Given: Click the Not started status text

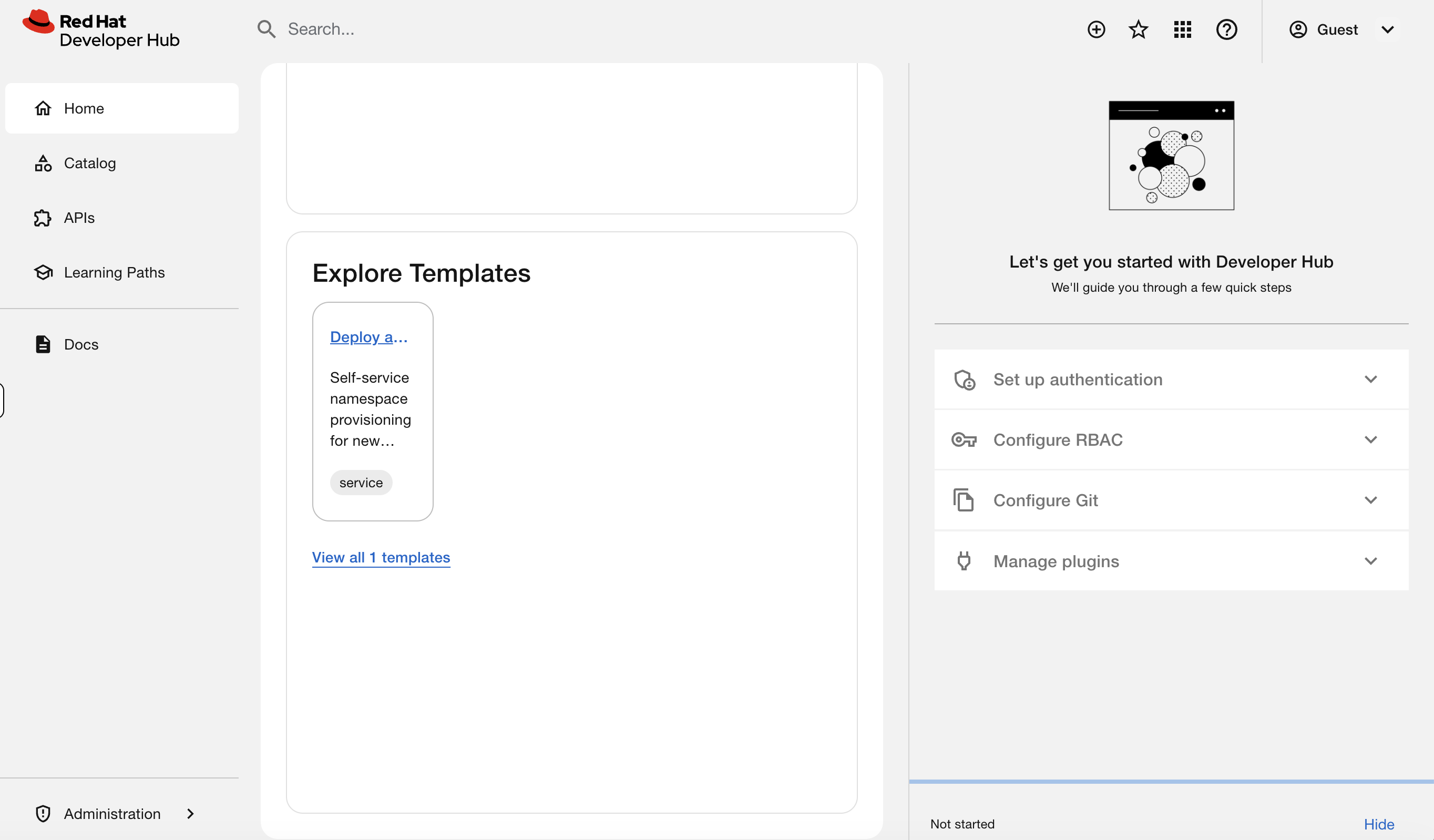Looking at the screenshot, I should point(962,824).
